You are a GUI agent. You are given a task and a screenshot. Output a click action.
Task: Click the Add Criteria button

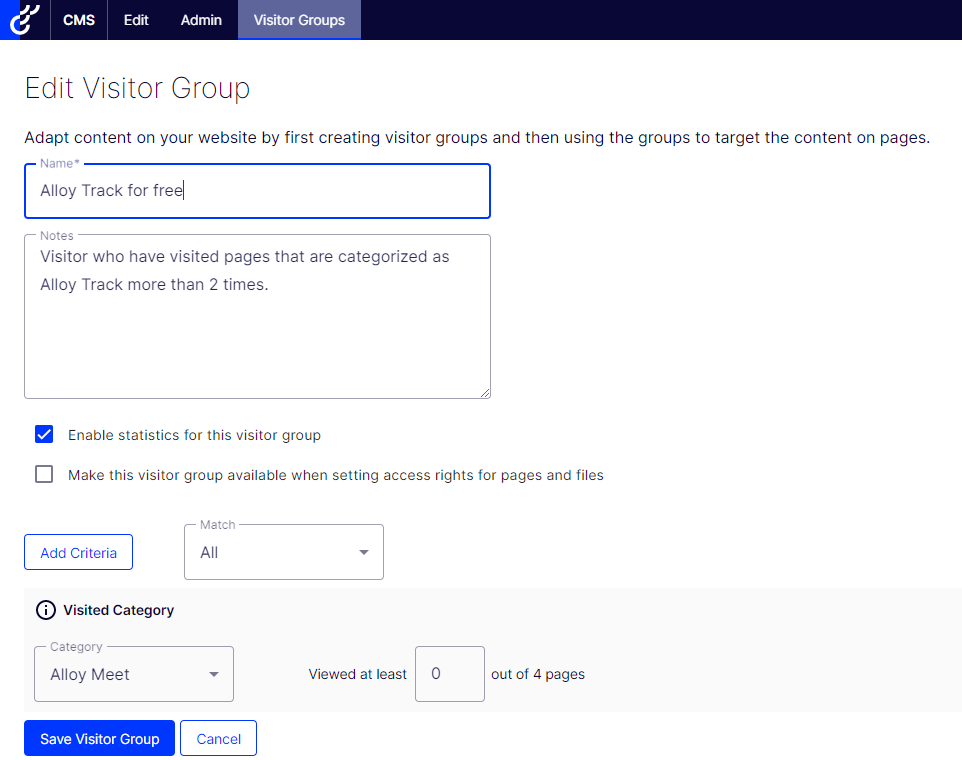pyautogui.click(x=78, y=553)
